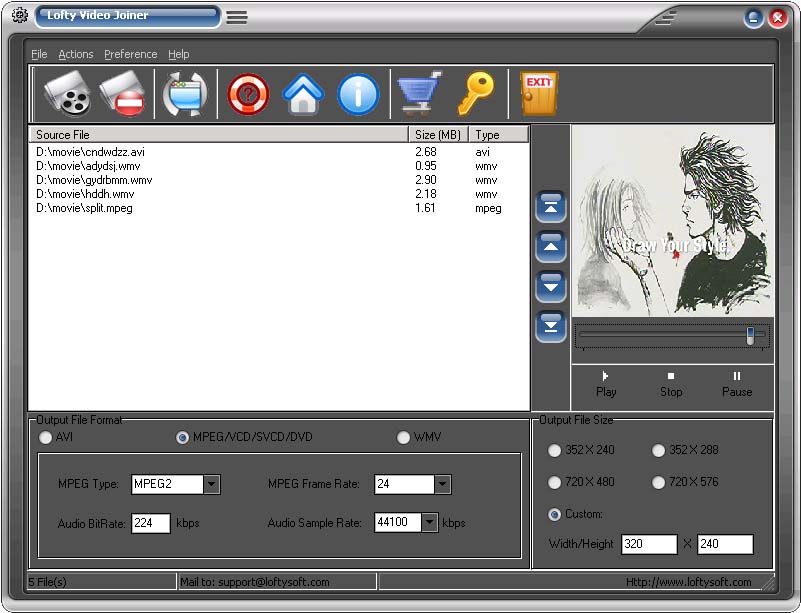Minimize window with the blue title button

(753, 18)
